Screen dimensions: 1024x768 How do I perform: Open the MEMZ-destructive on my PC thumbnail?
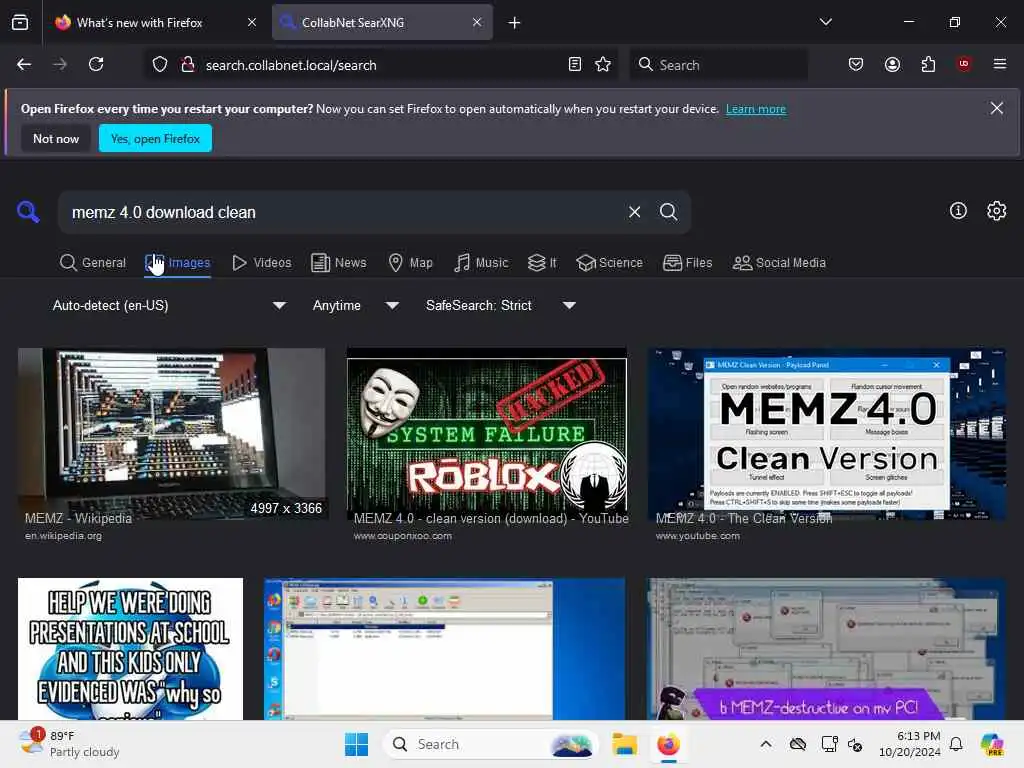826,648
